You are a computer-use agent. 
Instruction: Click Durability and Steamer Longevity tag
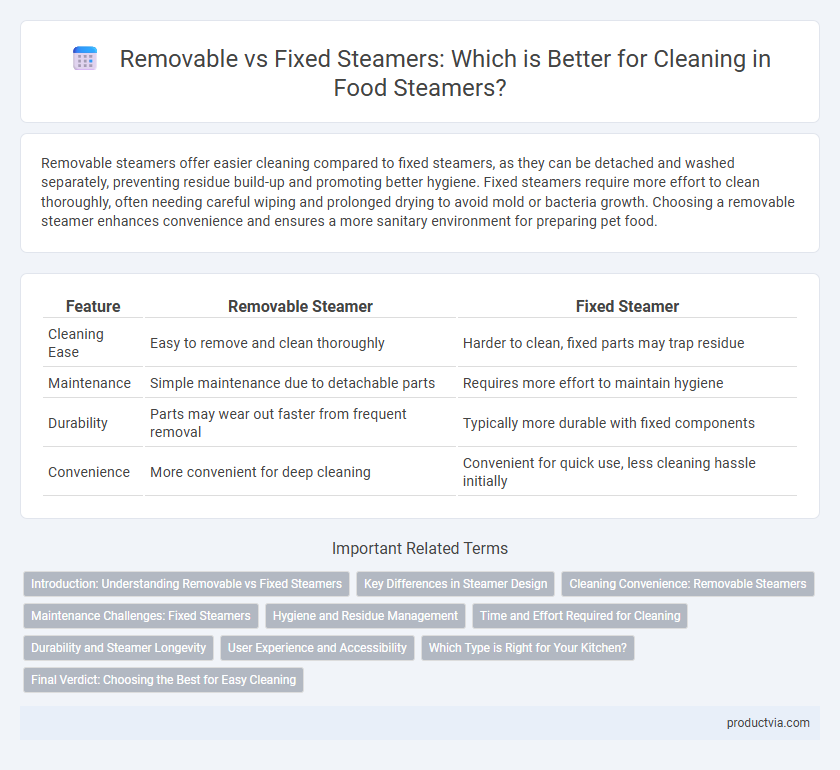(x=118, y=647)
